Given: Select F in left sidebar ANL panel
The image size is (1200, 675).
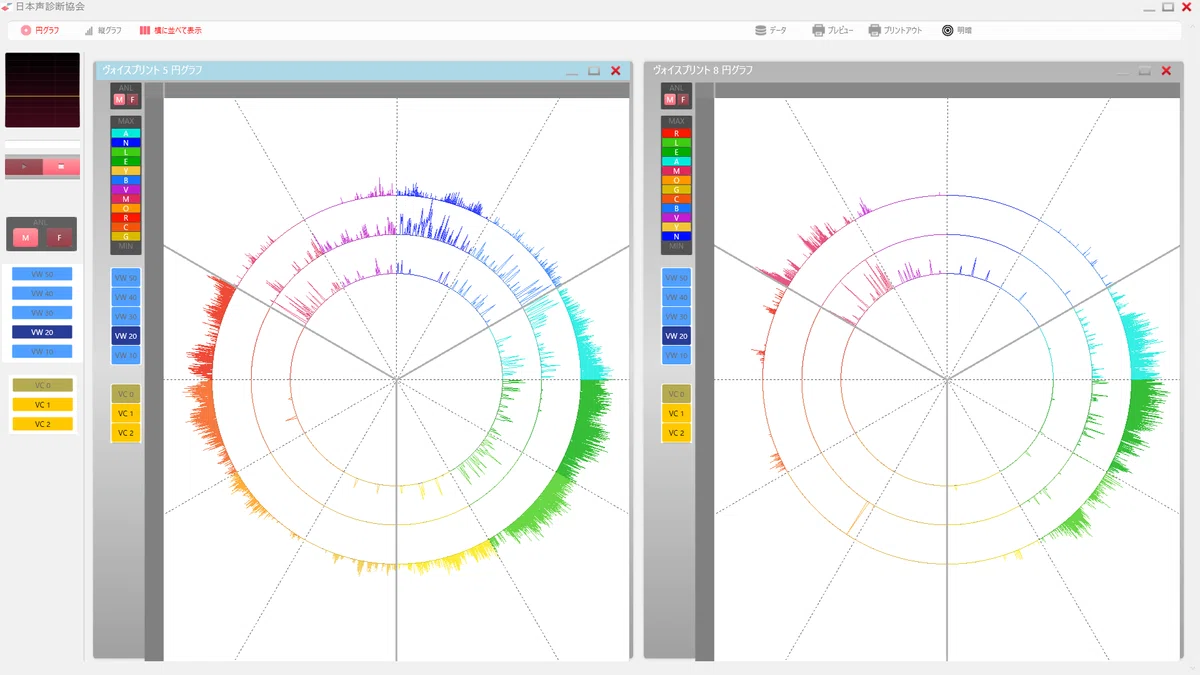Looking at the screenshot, I should (59, 238).
